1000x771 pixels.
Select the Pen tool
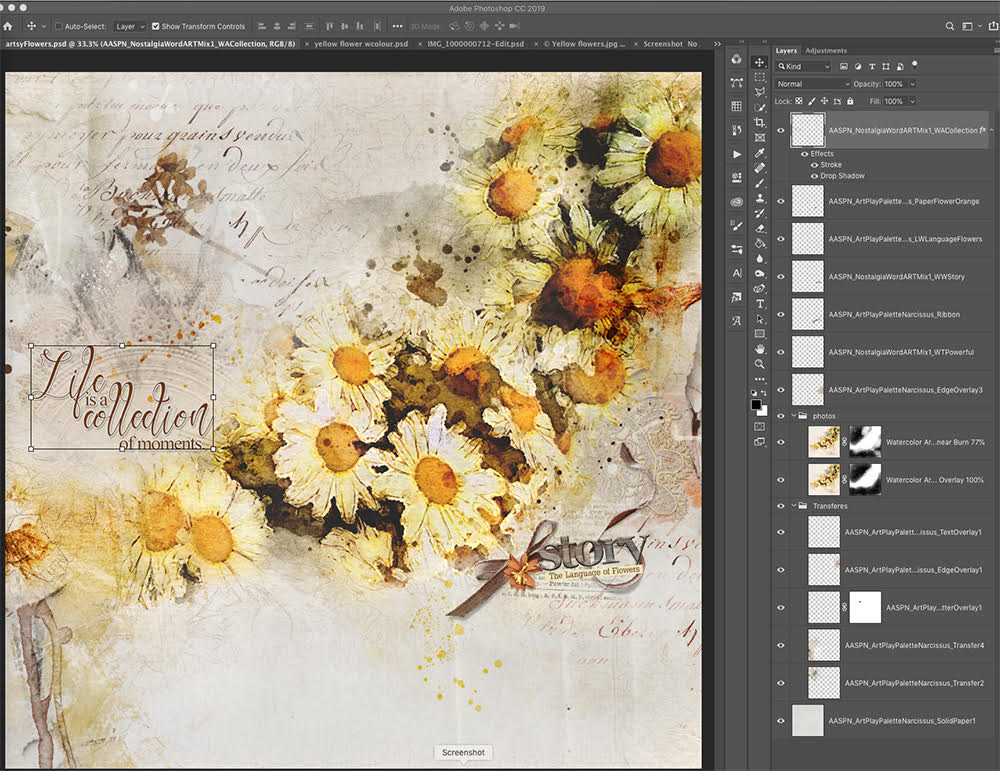coord(759,289)
